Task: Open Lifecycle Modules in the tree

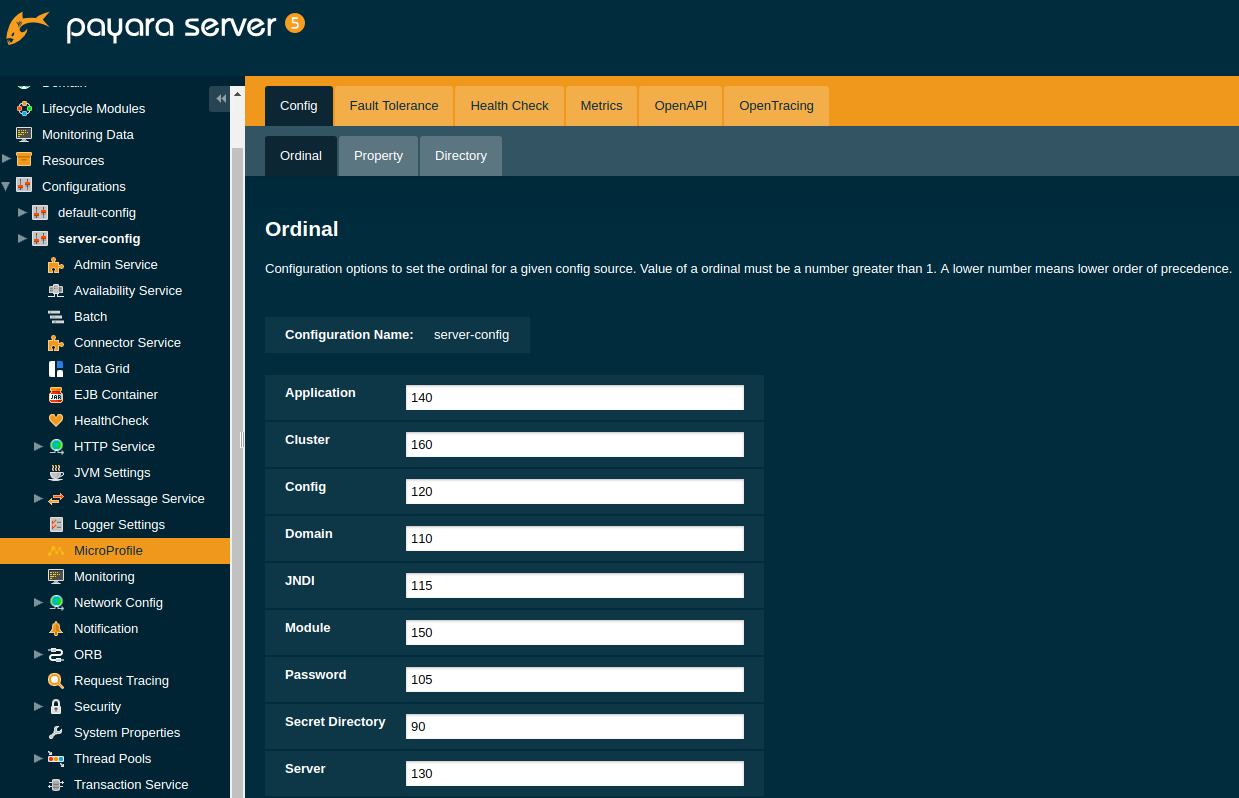Action: pos(93,108)
